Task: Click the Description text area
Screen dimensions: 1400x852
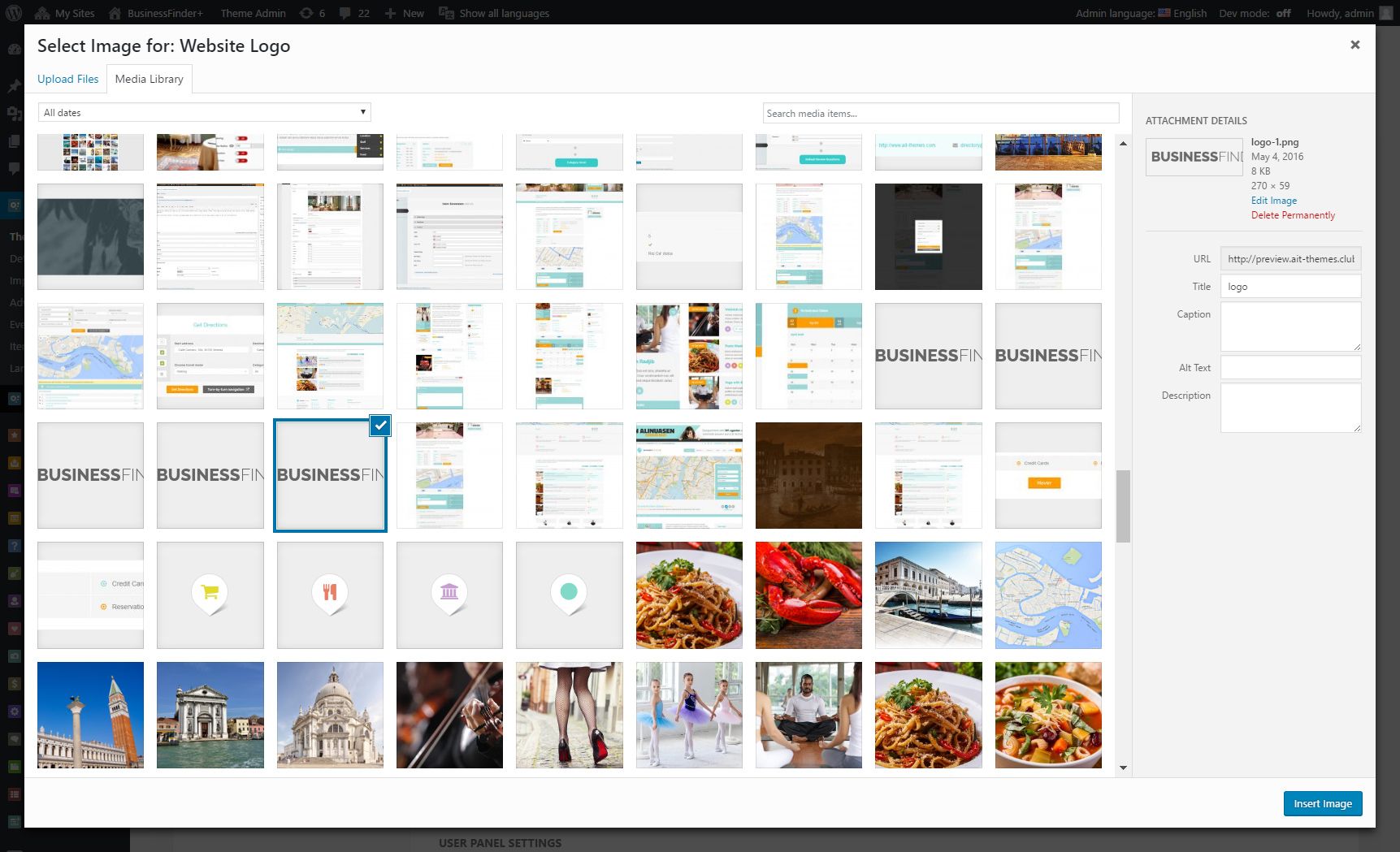Action: coord(1290,408)
